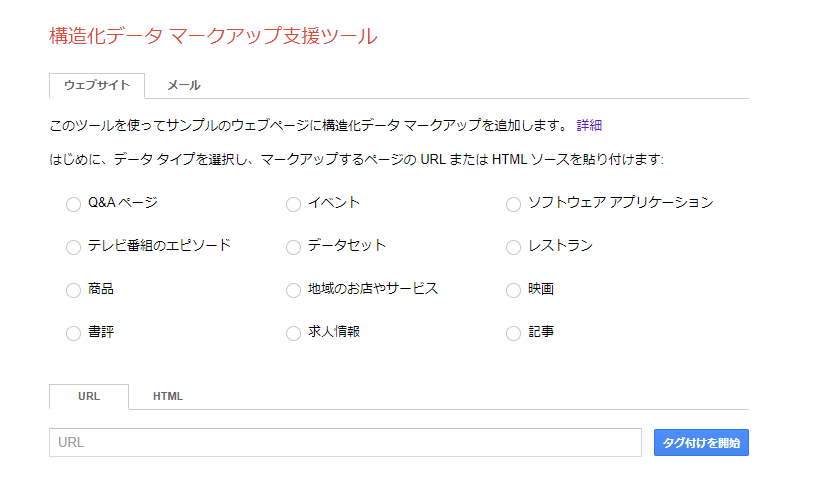Select the Q&Aページ radio button

pyautogui.click(x=73, y=204)
